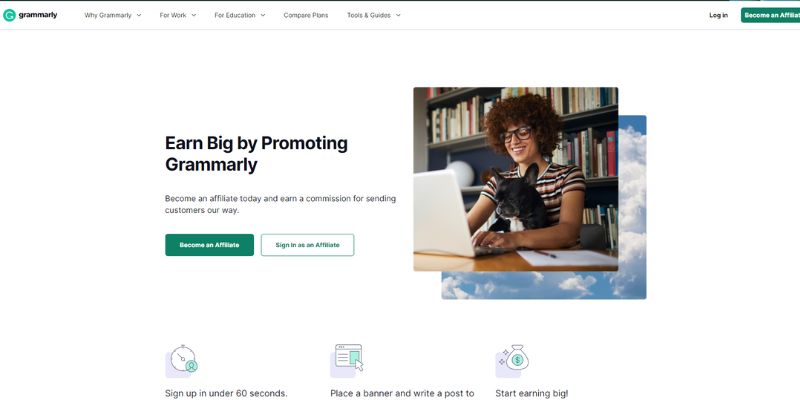Image resolution: width=800 pixels, height=400 pixels.
Task: Click the stopwatch sign-up icon
Action: click(182, 360)
